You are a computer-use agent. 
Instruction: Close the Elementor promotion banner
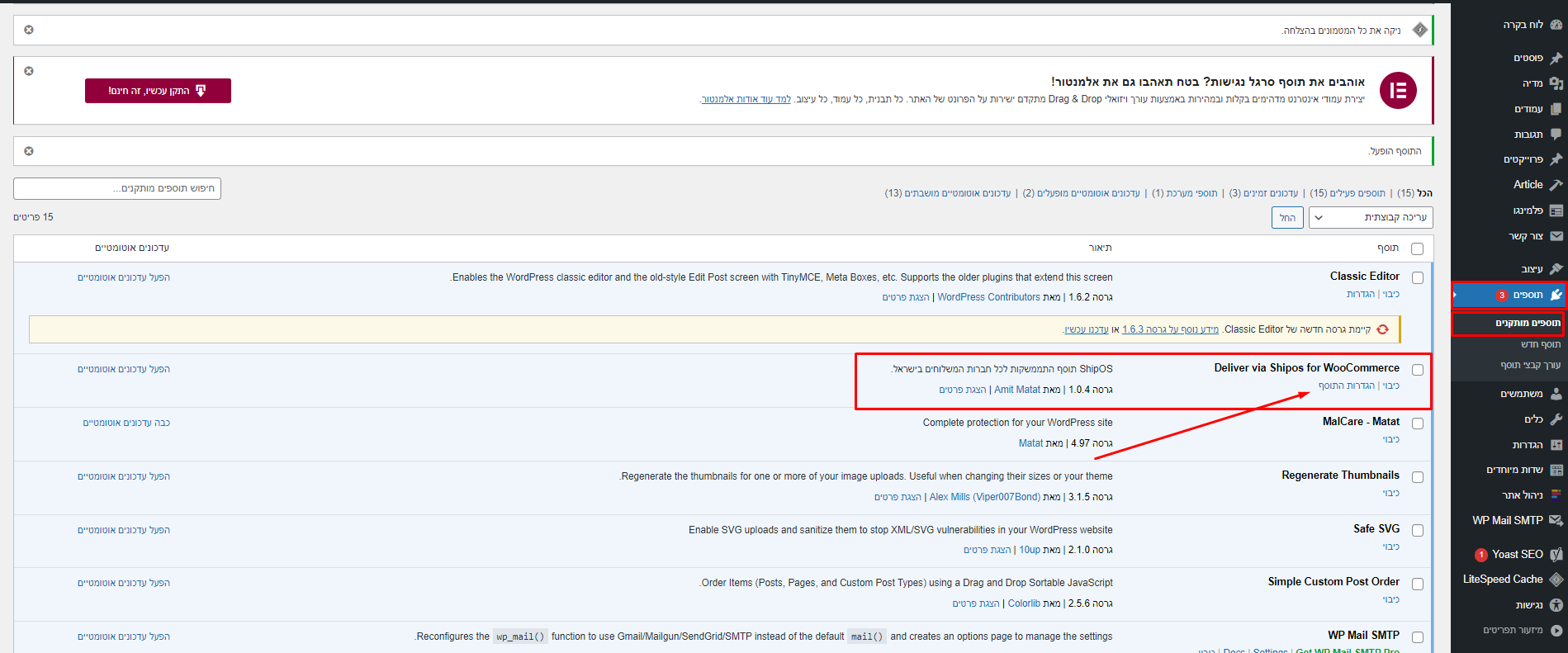coord(29,71)
